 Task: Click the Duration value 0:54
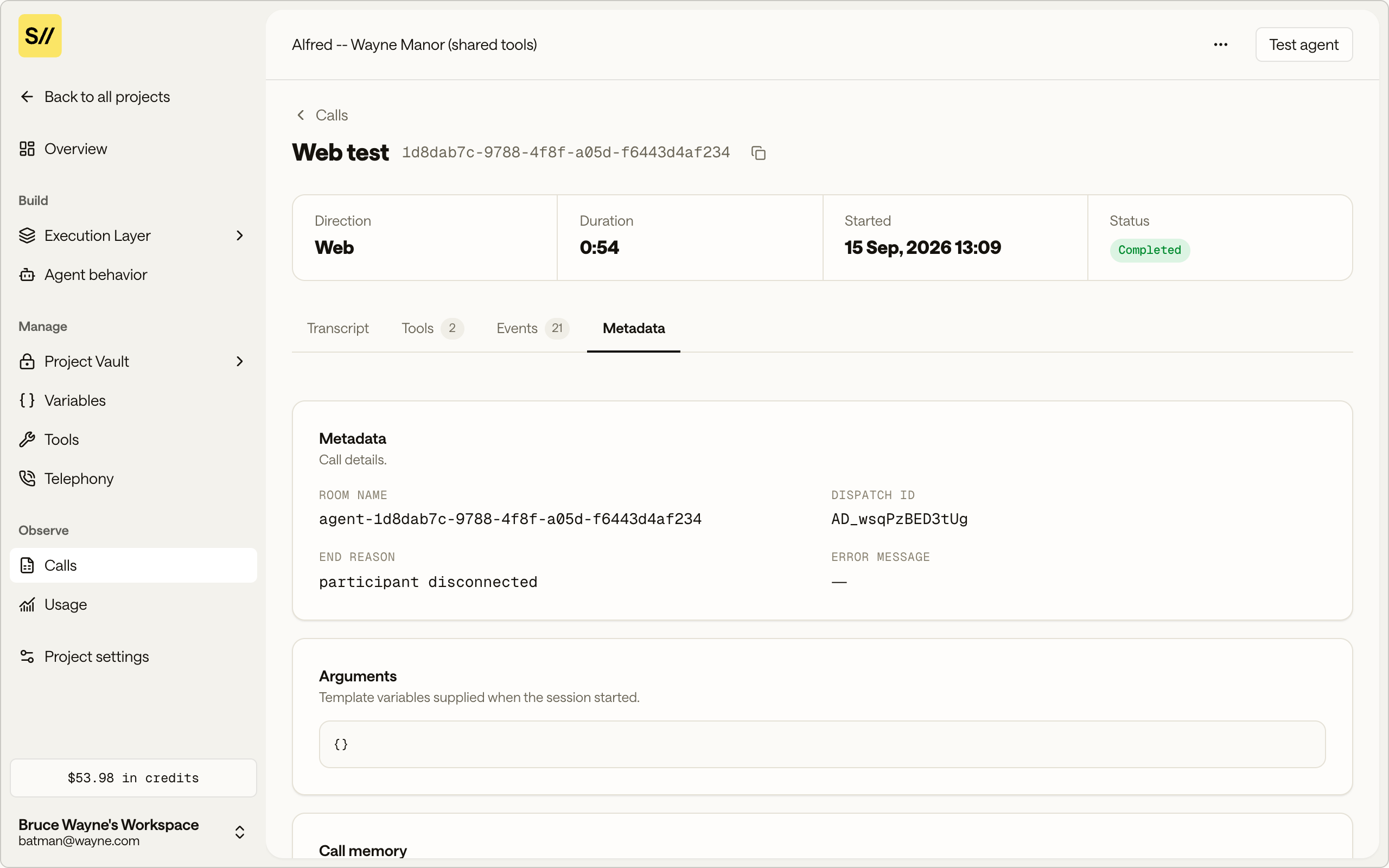[x=599, y=247]
